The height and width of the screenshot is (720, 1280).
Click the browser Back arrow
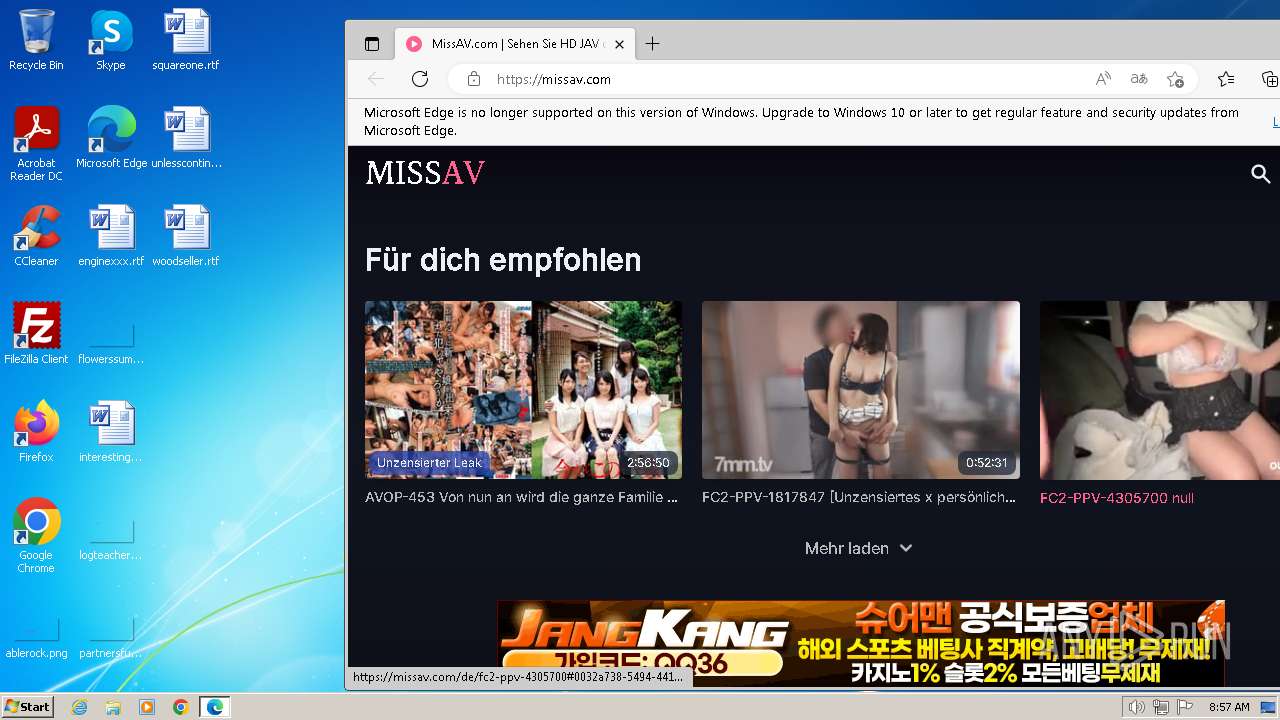376,79
